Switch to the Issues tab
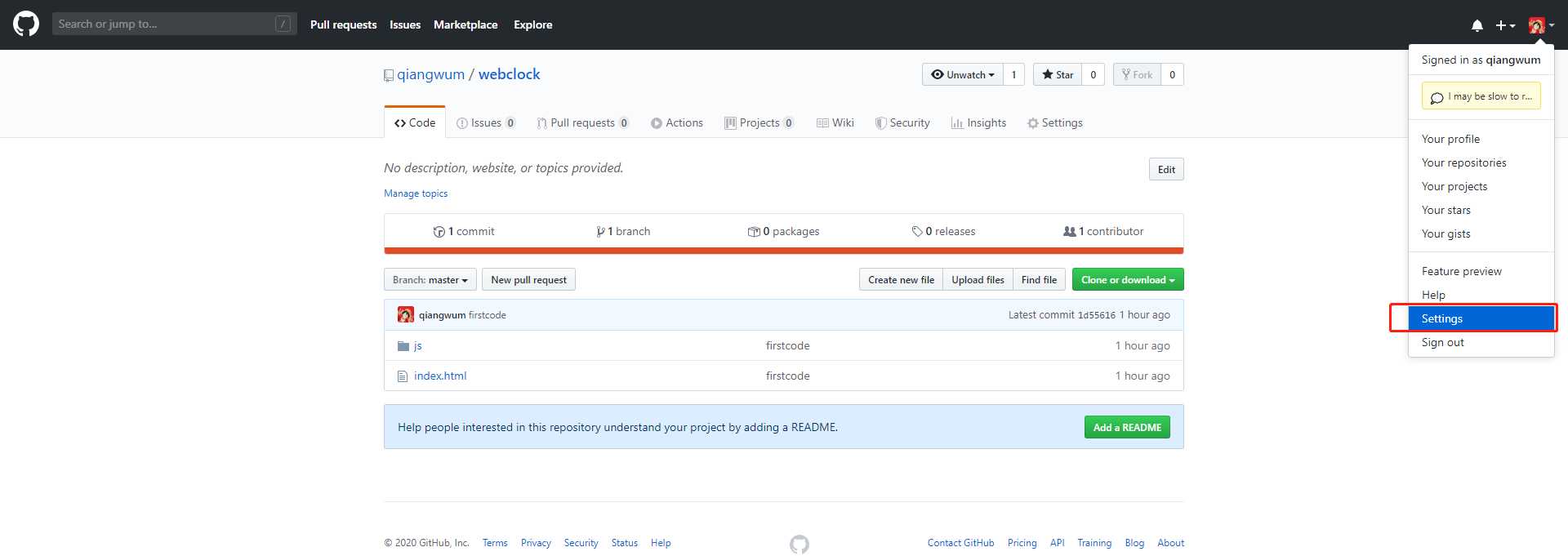The image size is (1568, 556). point(486,122)
